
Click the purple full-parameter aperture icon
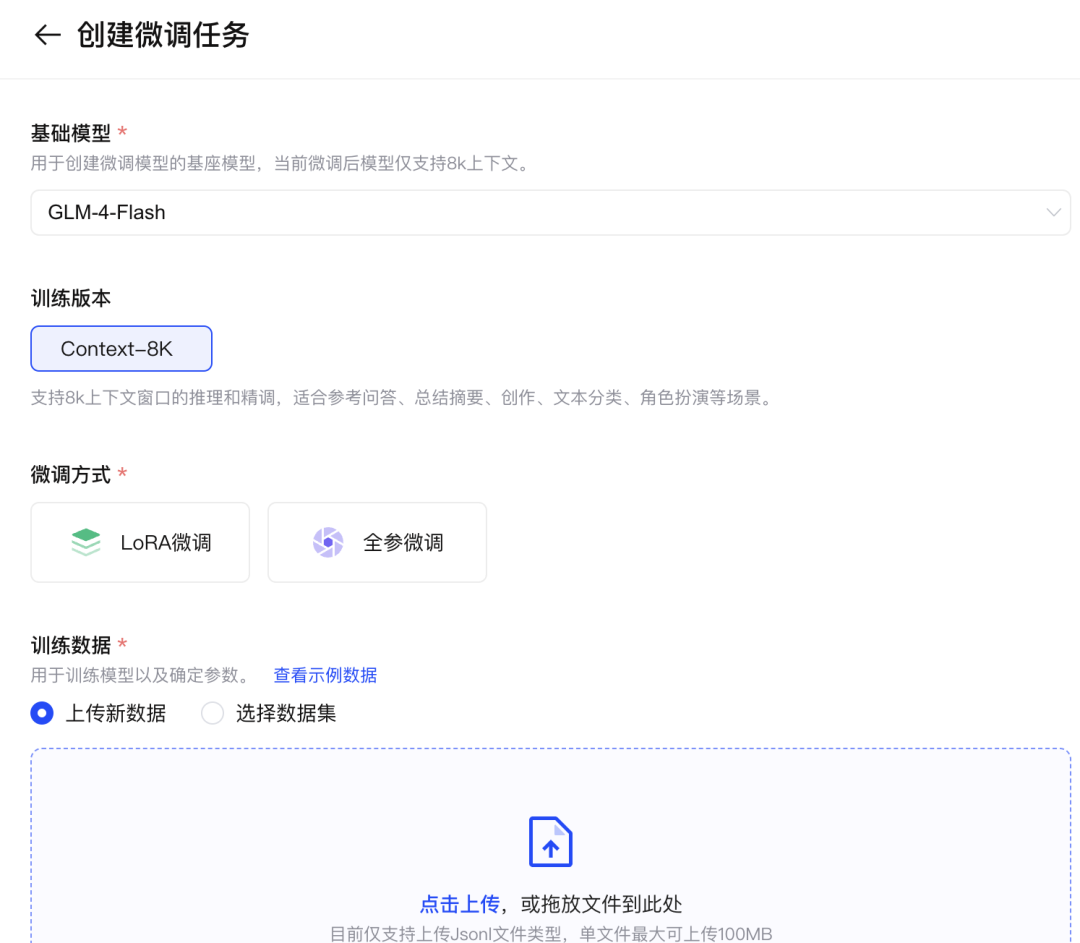click(x=328, y=542)
